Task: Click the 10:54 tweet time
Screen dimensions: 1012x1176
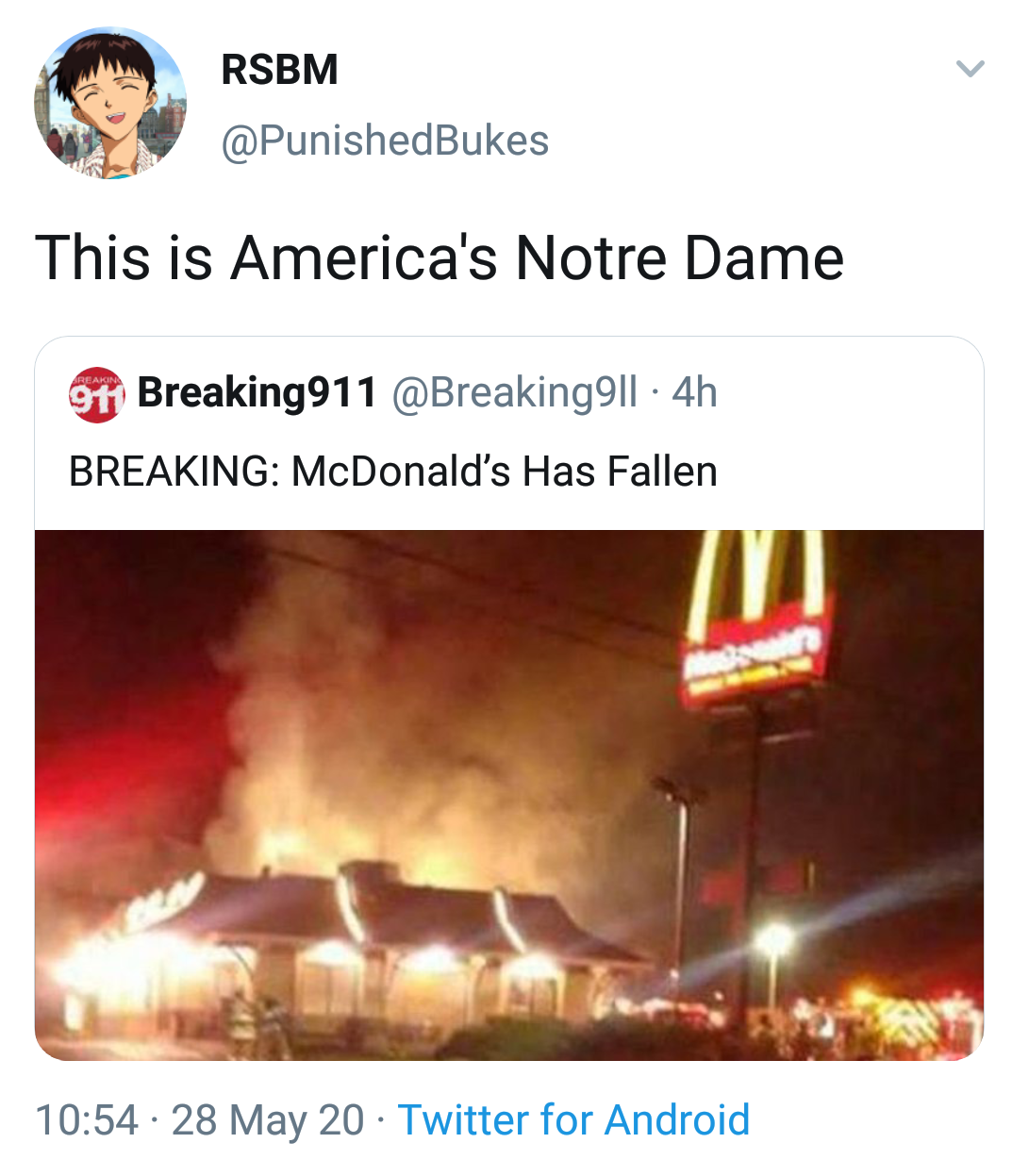Action: point(87,1120)
